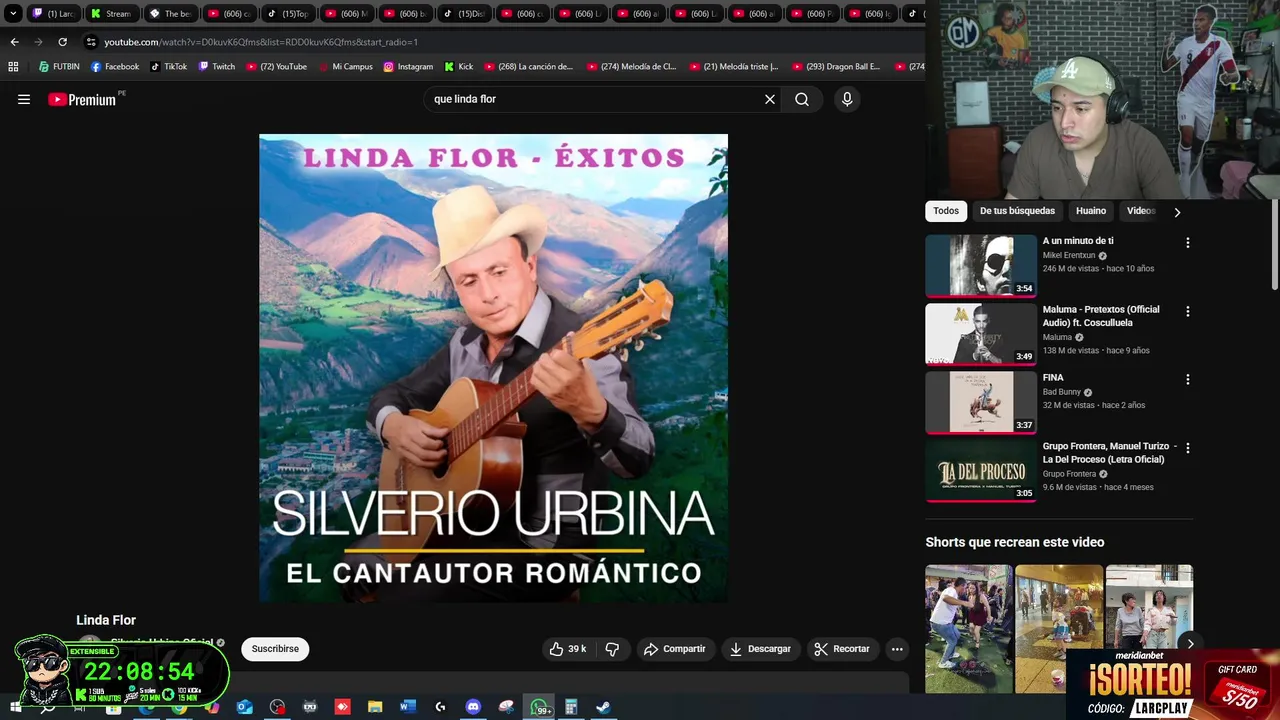Show next filter chips with arrow

click(x=1177, y=212)
